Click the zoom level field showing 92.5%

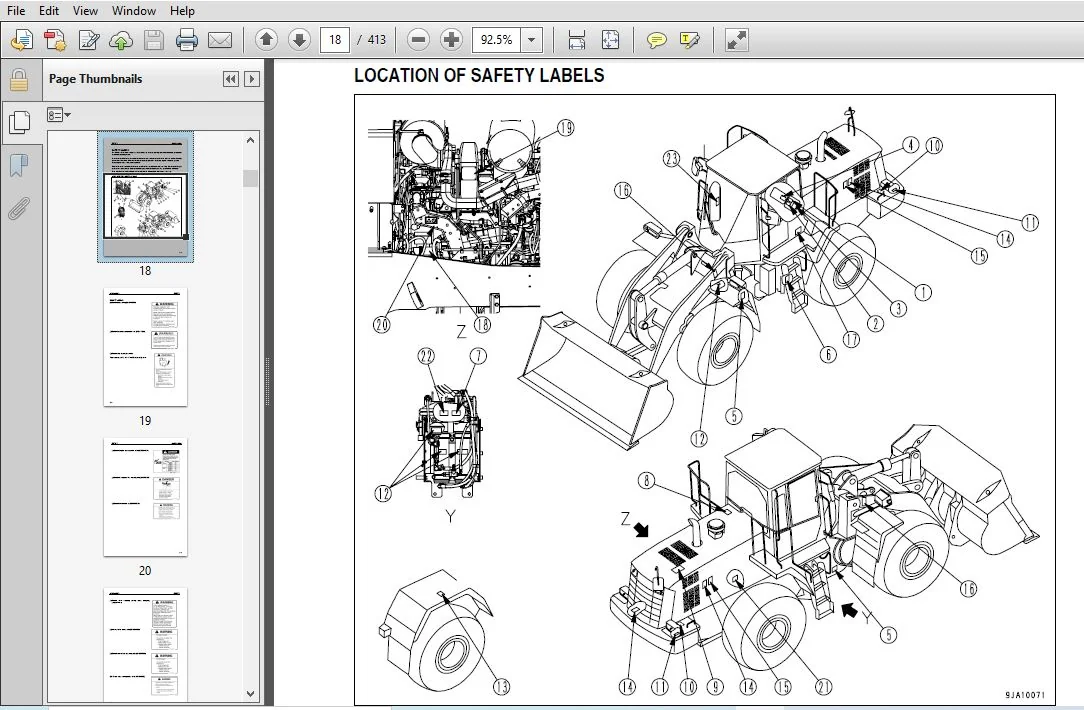click(496, 40)
